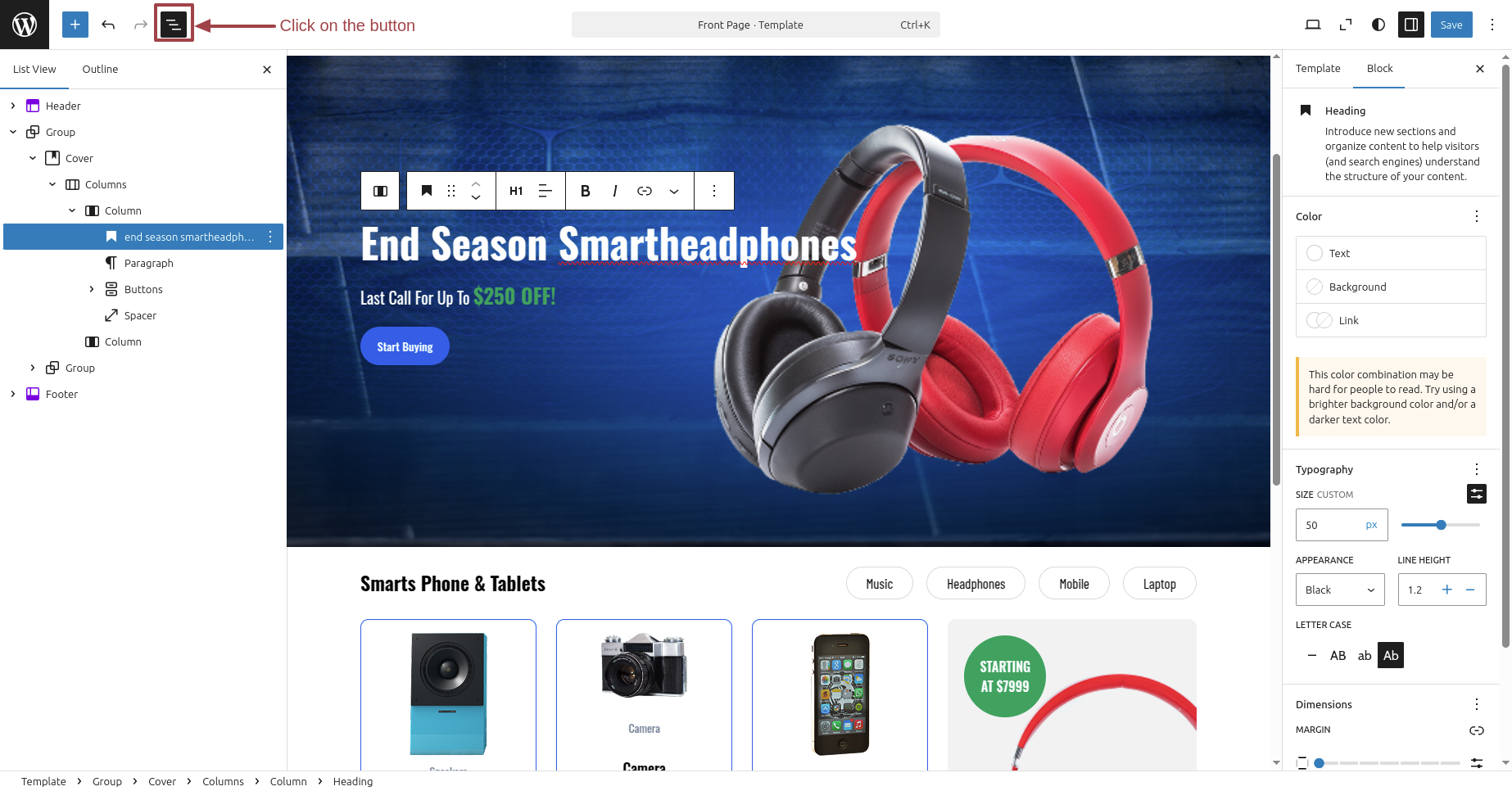
Task: Select the uppercase 'AB' letter case option
Action: (x=1338, y=655)
